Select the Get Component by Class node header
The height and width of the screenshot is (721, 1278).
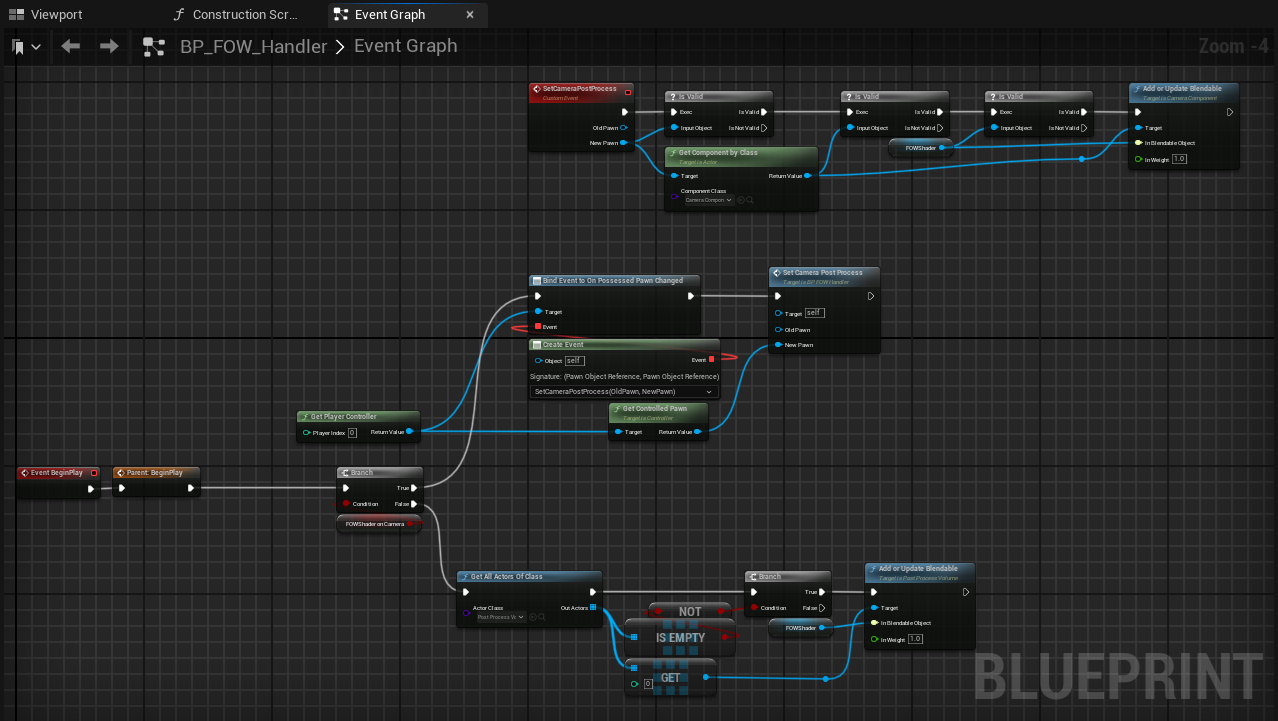(x=741, y=155)
